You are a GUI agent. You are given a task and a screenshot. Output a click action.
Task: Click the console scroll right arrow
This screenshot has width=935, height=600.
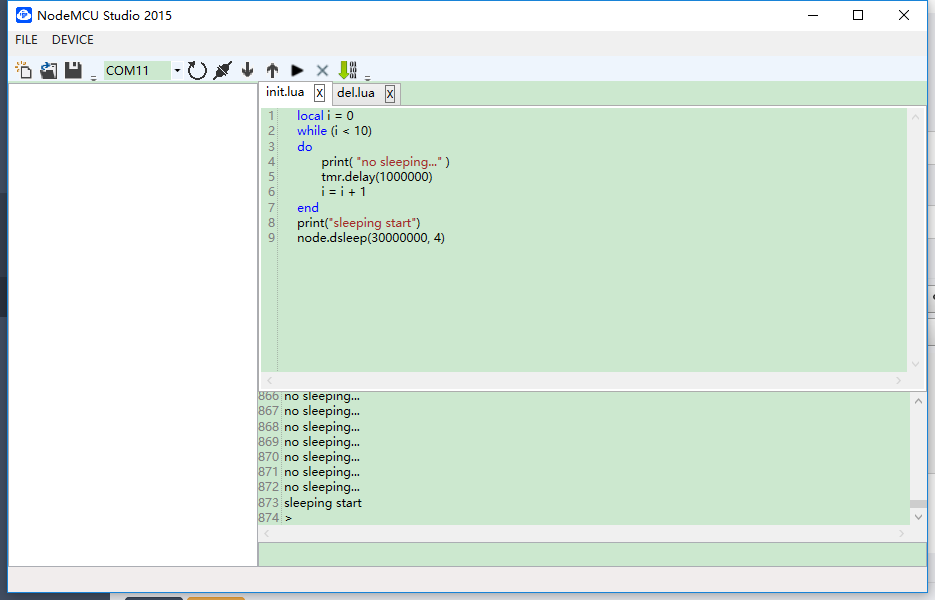[902, 533]
